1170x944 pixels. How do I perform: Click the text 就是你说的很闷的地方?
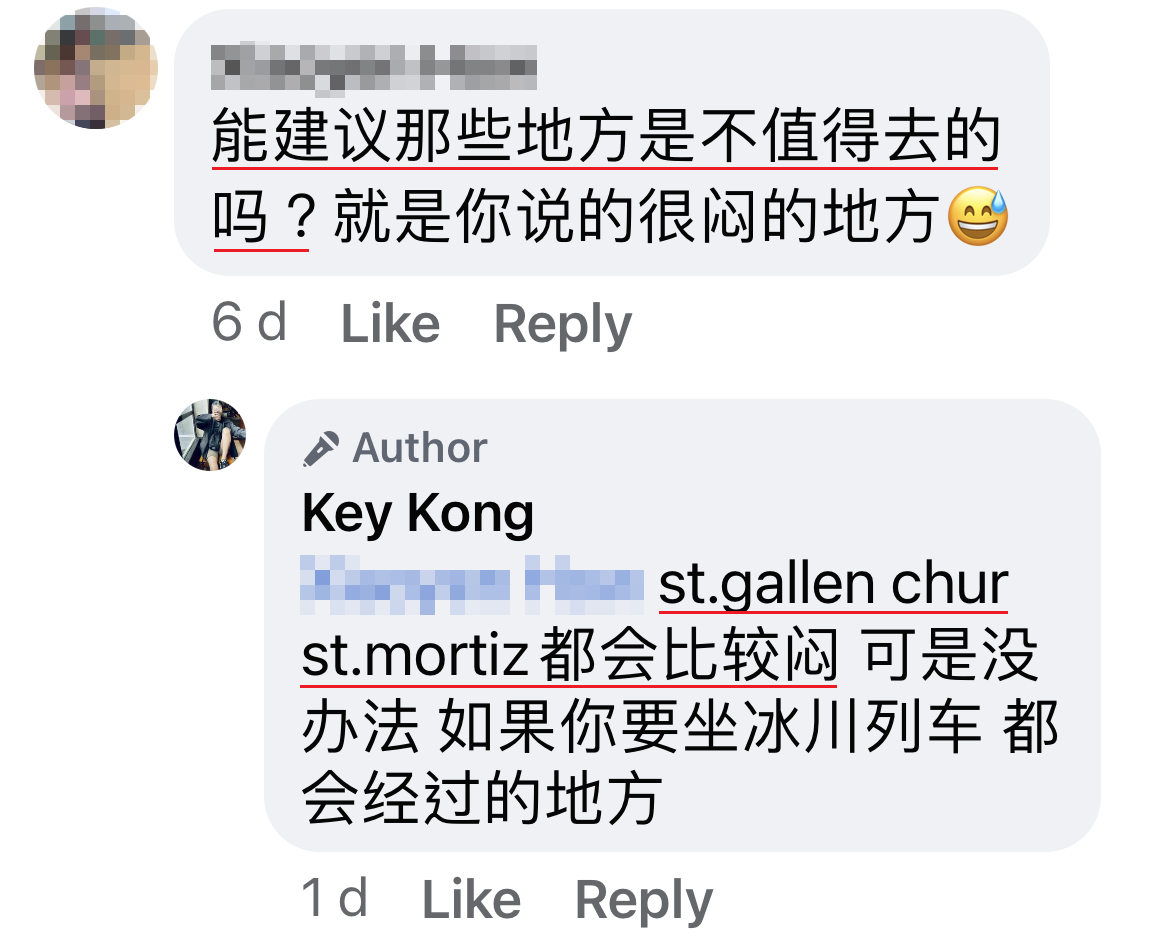click(635, 216)
